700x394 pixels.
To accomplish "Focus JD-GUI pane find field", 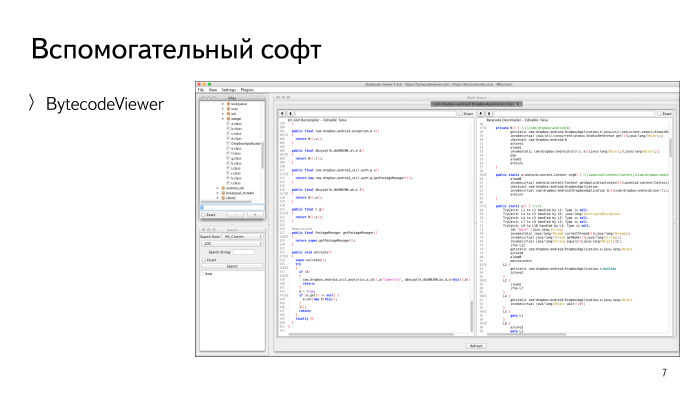I will tap(375, 113).
